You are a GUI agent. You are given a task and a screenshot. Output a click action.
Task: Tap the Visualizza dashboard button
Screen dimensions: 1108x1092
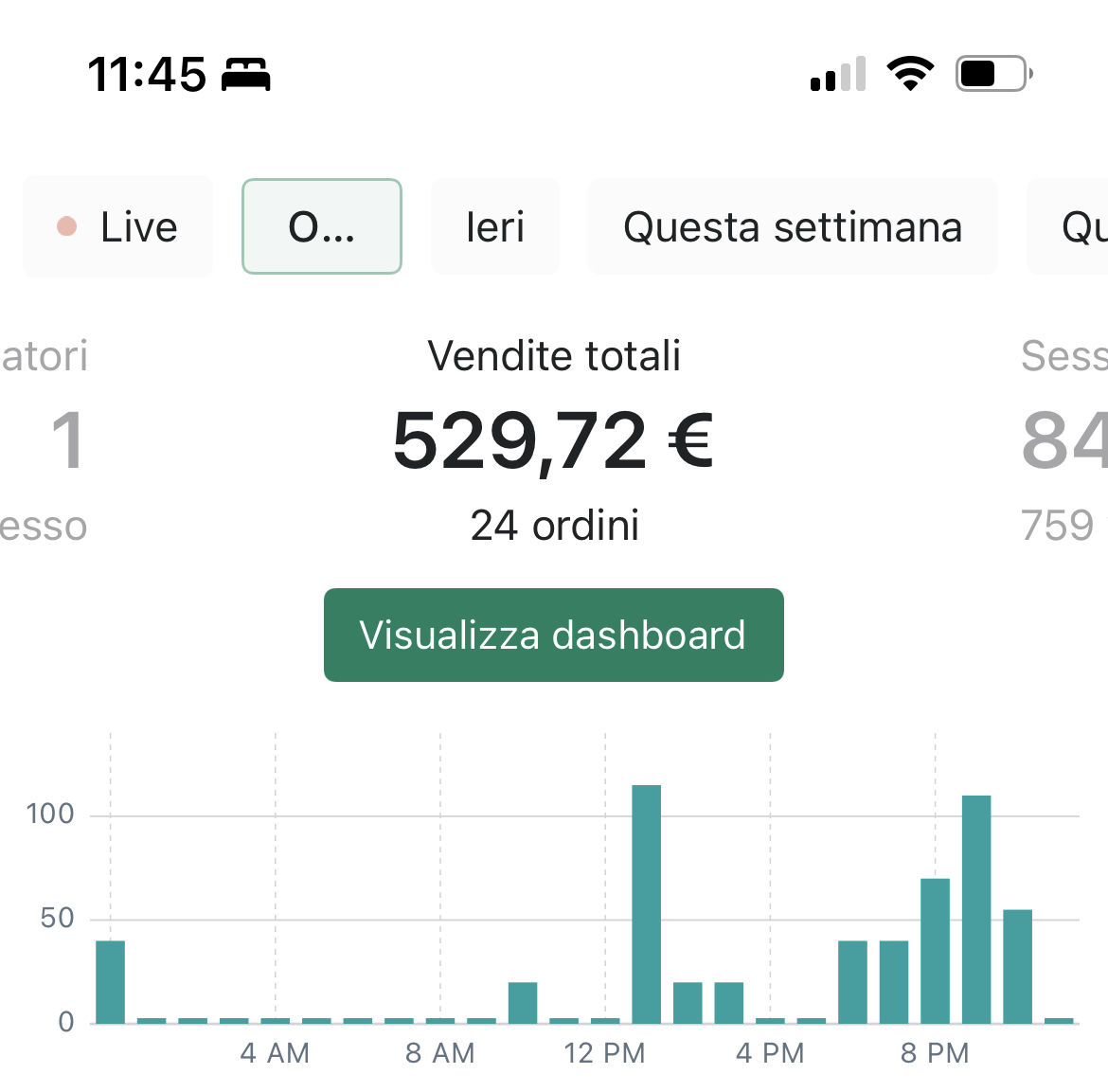pos(553,635)
